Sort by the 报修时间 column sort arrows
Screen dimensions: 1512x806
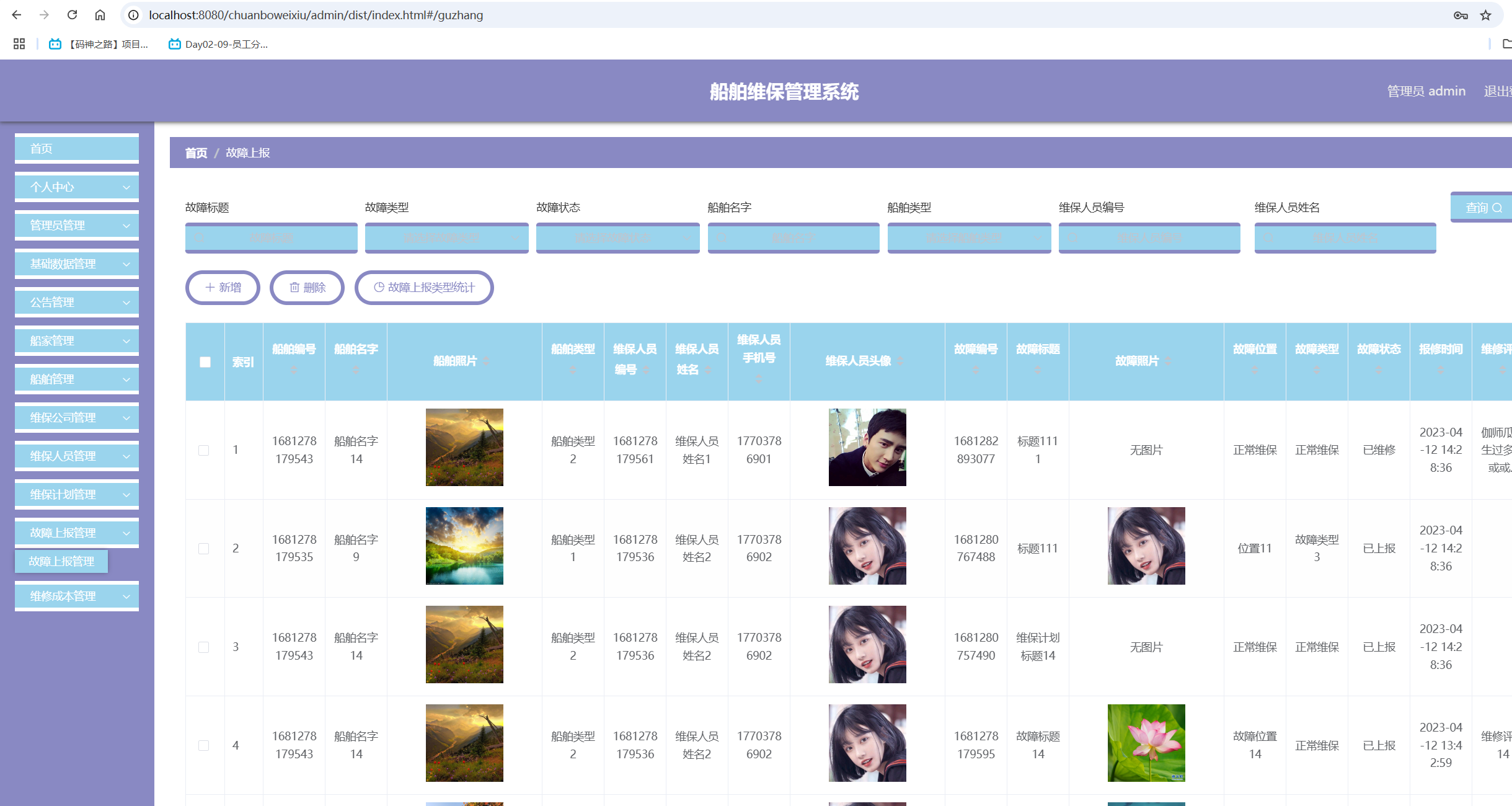click(x=1441, y=370)
